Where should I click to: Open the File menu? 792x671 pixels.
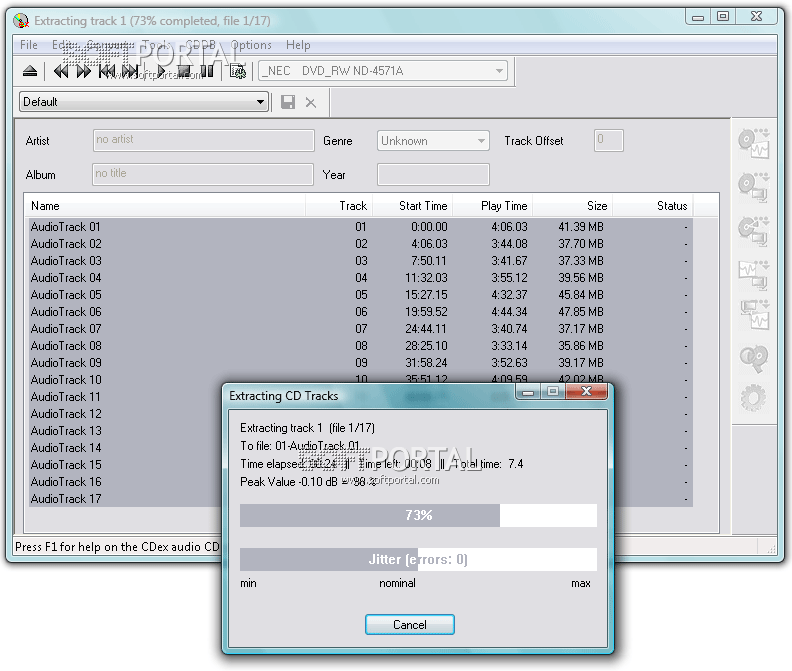pyautogui.click(x=29, y=45)
